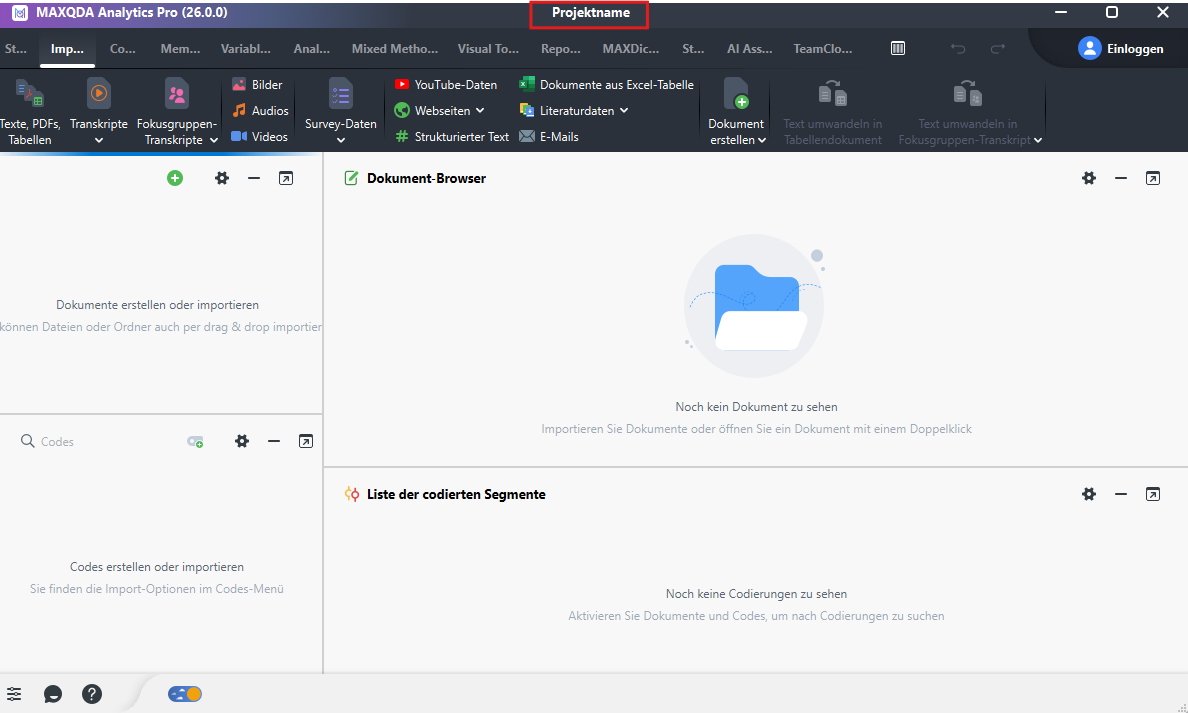Expand Literaturdaten dropdown arrow
Image resolution: width=1188 pixels, height=713 pixels.
pos(624,111)
